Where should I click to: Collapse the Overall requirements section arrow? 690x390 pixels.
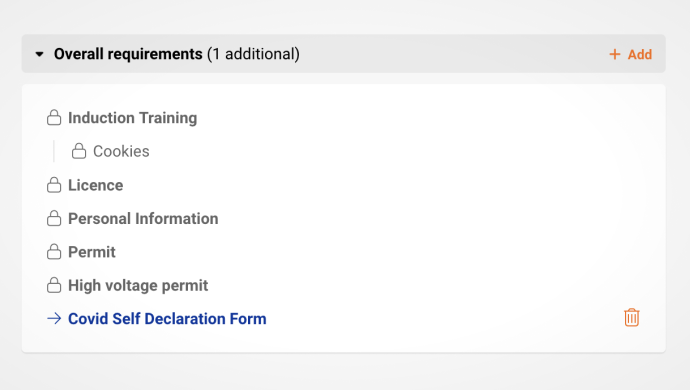[x=40, y=54]
